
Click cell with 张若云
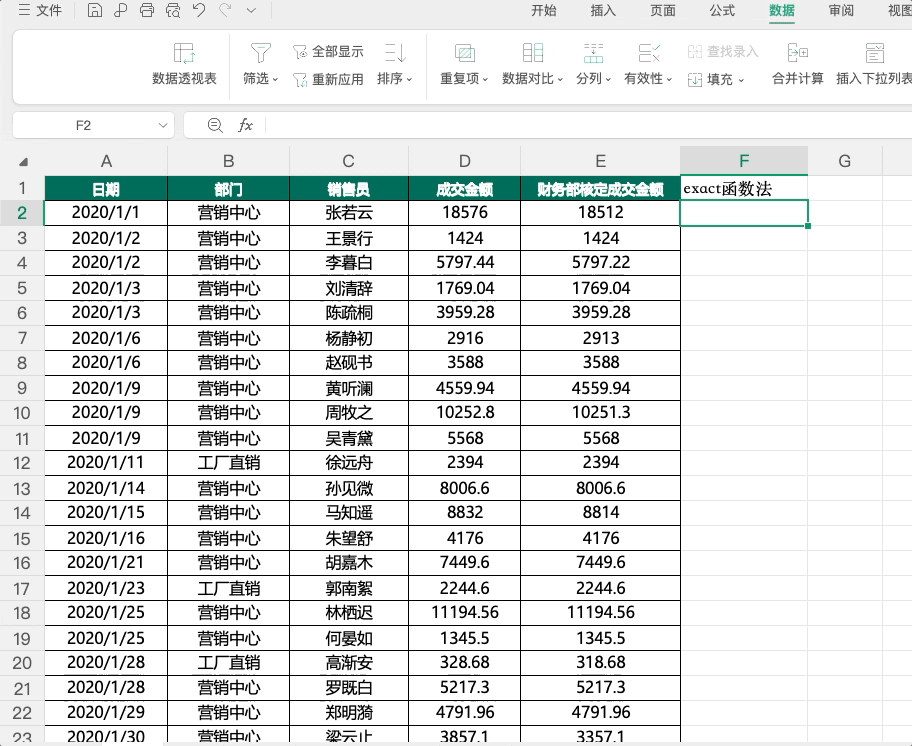pyautogui.click(x=349, y=213)
